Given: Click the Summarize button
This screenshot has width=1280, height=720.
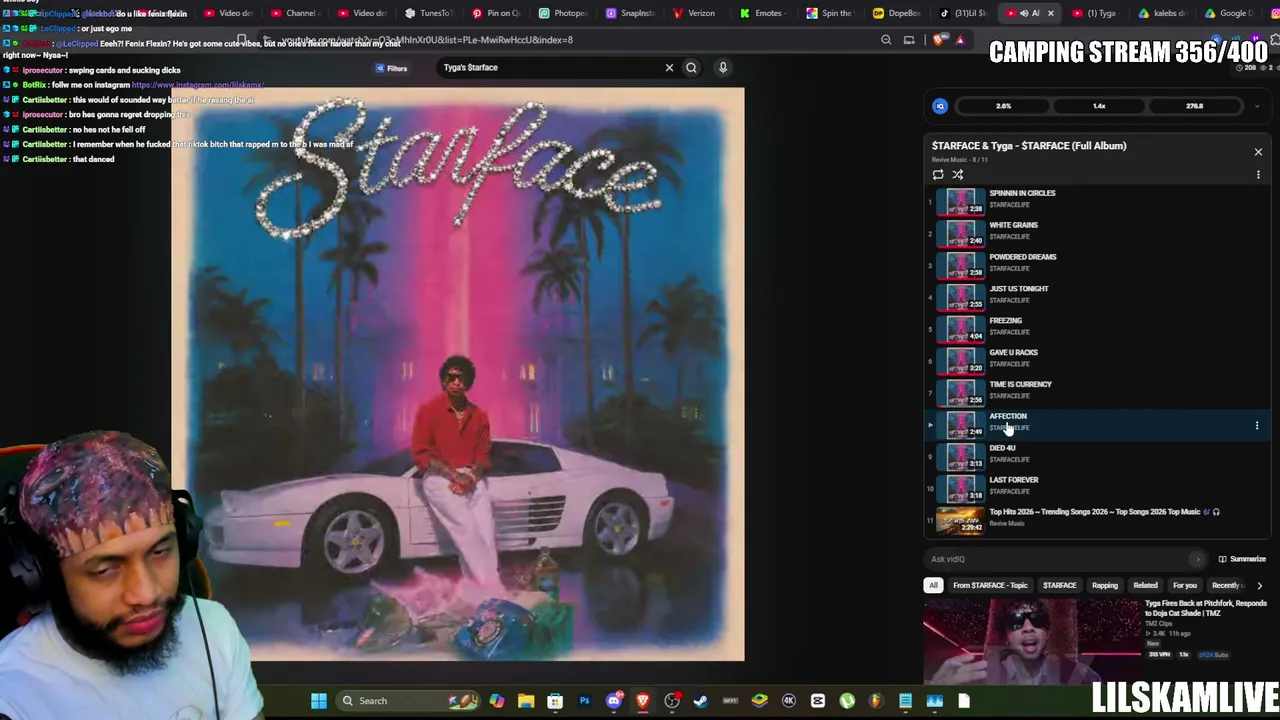Looking at the screenshot, I should point(1242,559).
